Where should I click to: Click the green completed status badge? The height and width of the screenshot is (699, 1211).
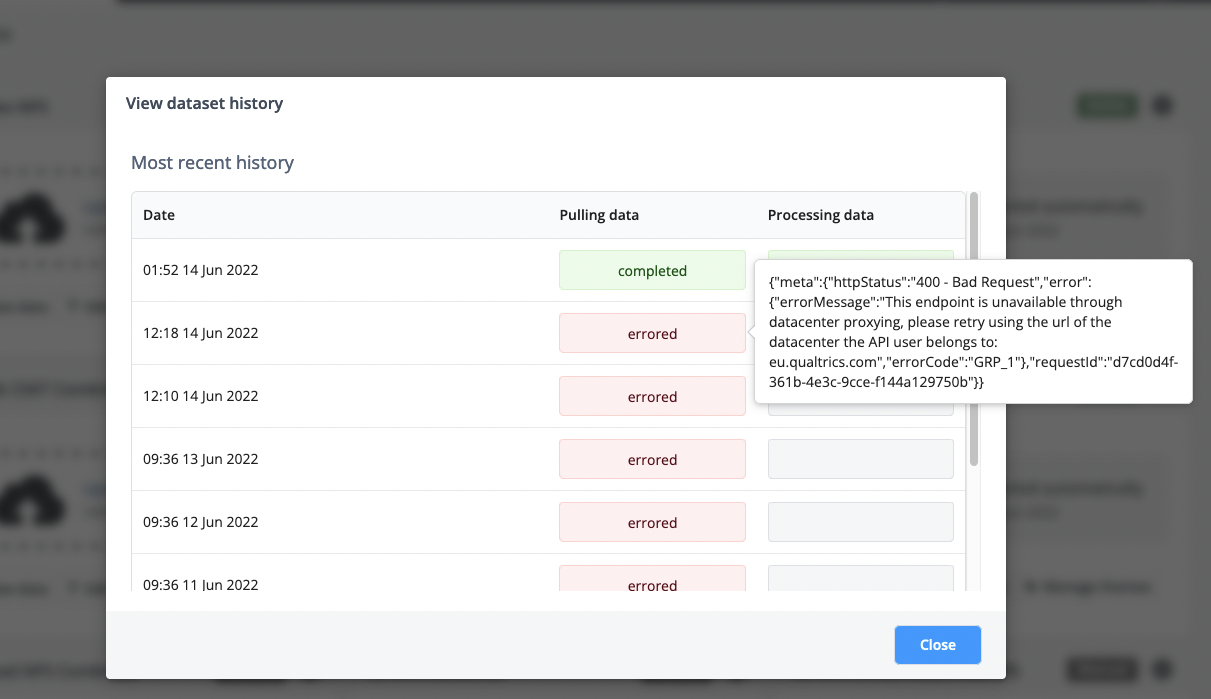652,270
